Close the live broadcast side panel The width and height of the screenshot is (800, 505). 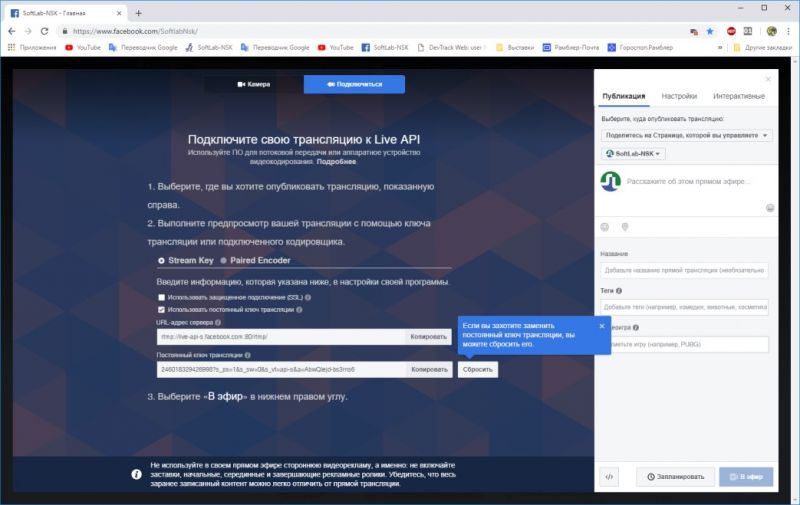(x=768, y=79)
